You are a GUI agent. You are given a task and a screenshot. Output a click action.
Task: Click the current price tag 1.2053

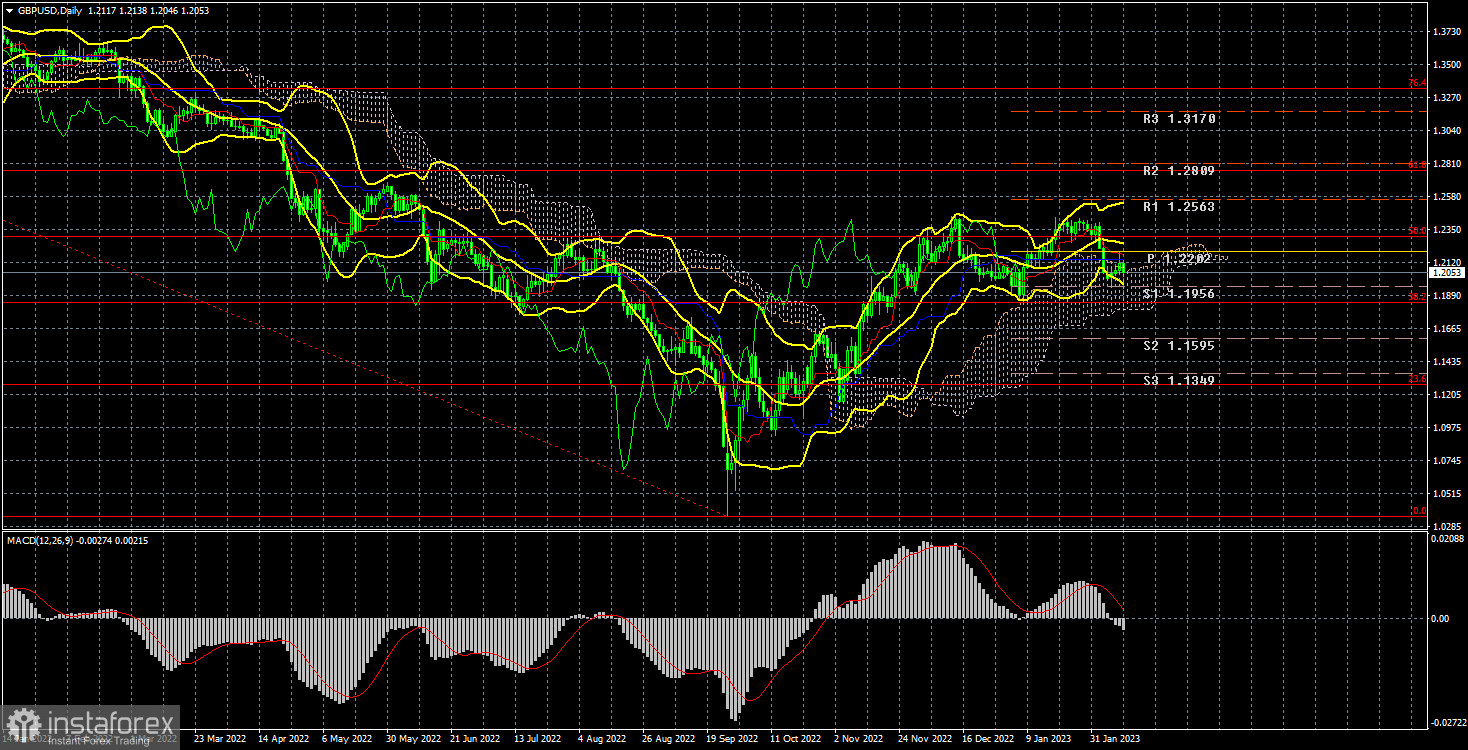(x=1446, y=272)
